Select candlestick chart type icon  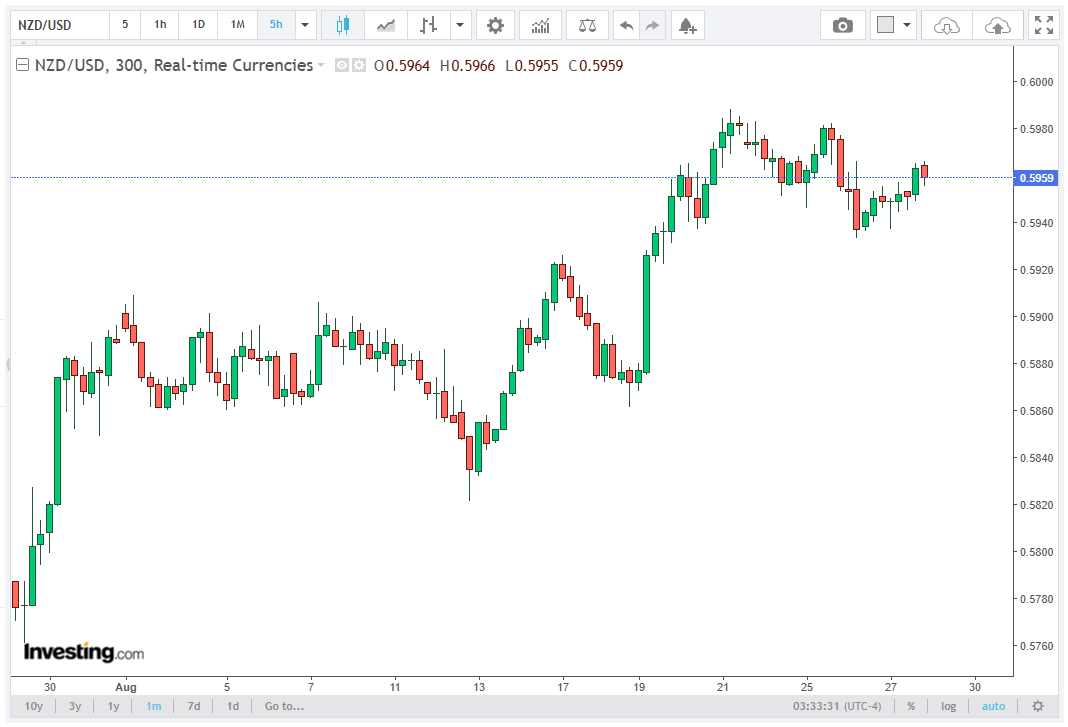point(343,25)
